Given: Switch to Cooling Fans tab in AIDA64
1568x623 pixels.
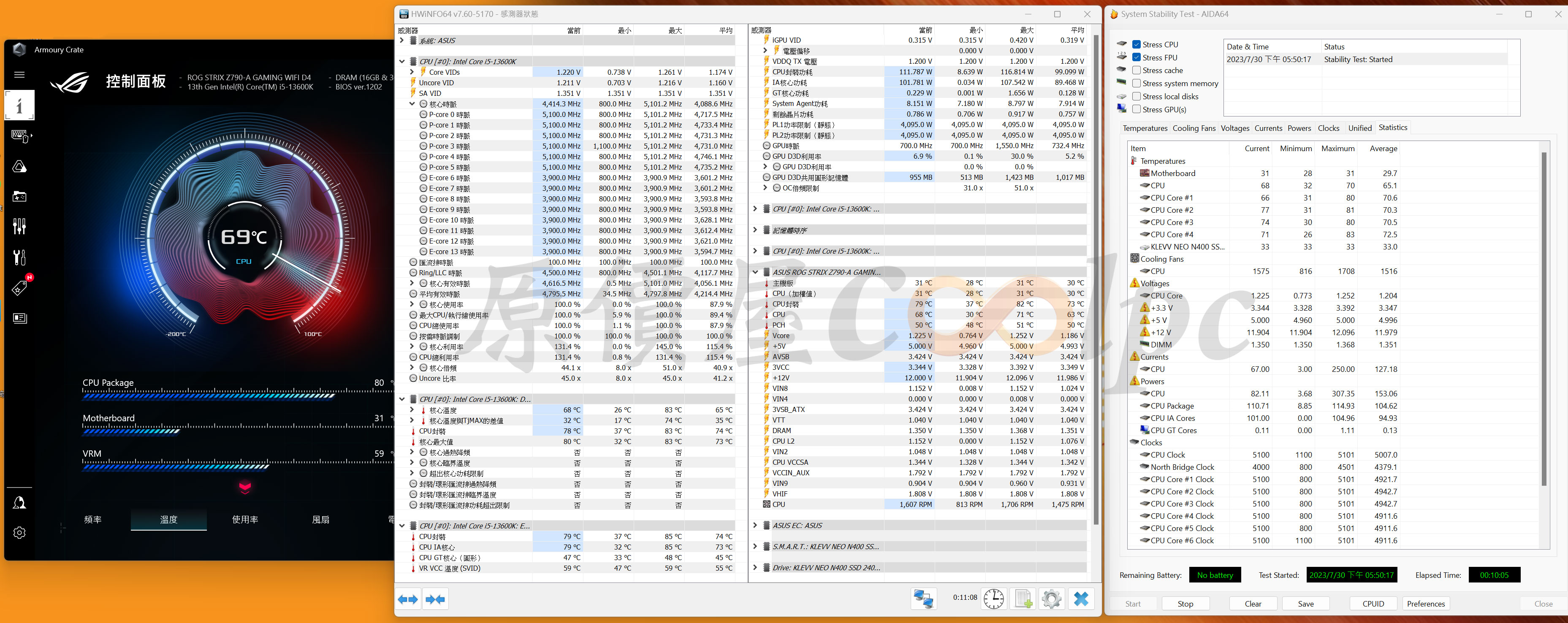Looking at the screenshot, I should [1194, 128].
